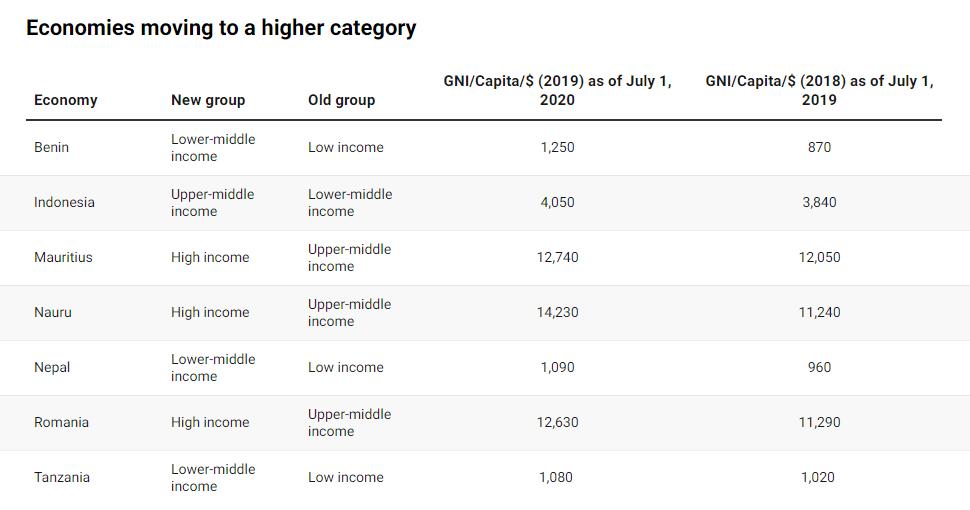Screen dimensions: 970x510
Task: Click the GNI/Capita 2019 column header
Action: point(557,90)
